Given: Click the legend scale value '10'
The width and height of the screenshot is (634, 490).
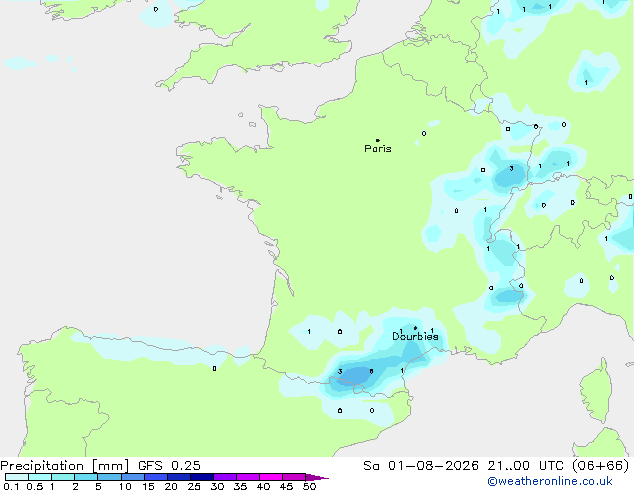Looking at the screenshot, I should [125, 486].
